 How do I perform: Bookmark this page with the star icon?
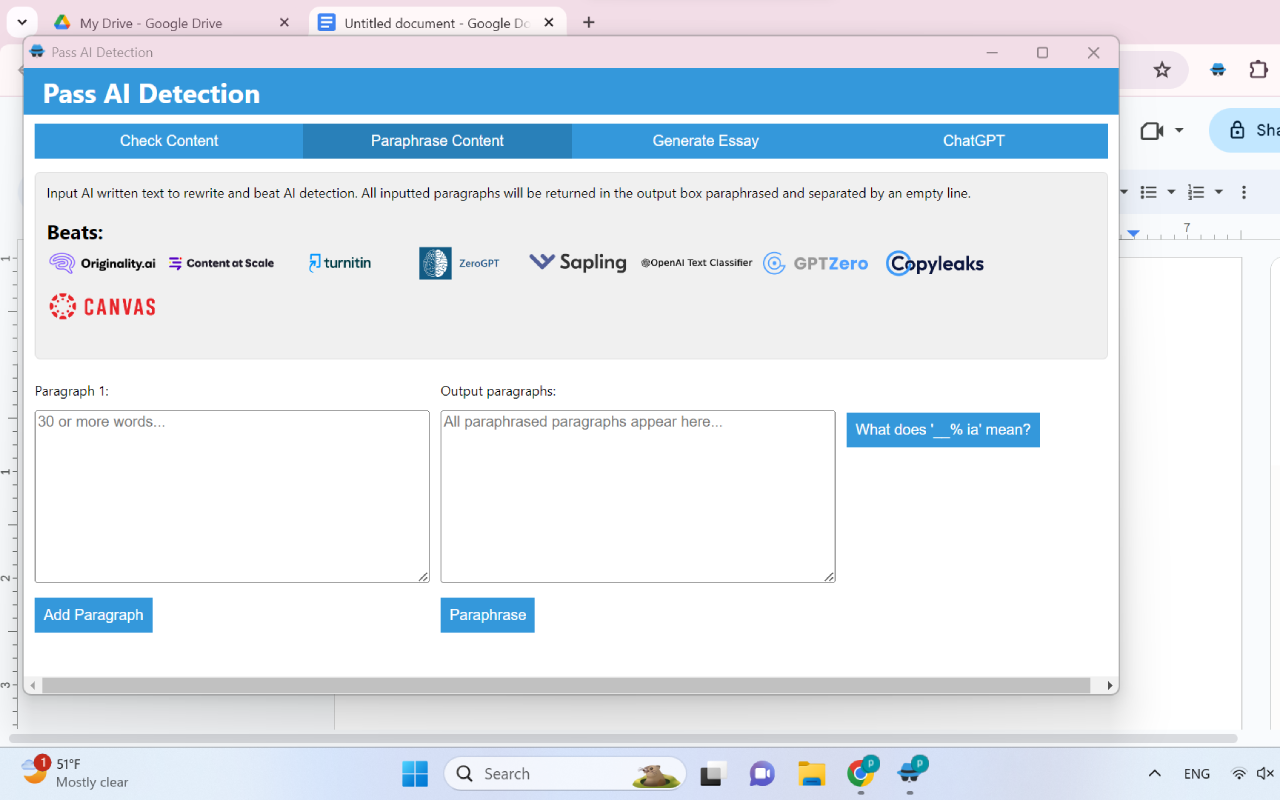[1161, 70]
